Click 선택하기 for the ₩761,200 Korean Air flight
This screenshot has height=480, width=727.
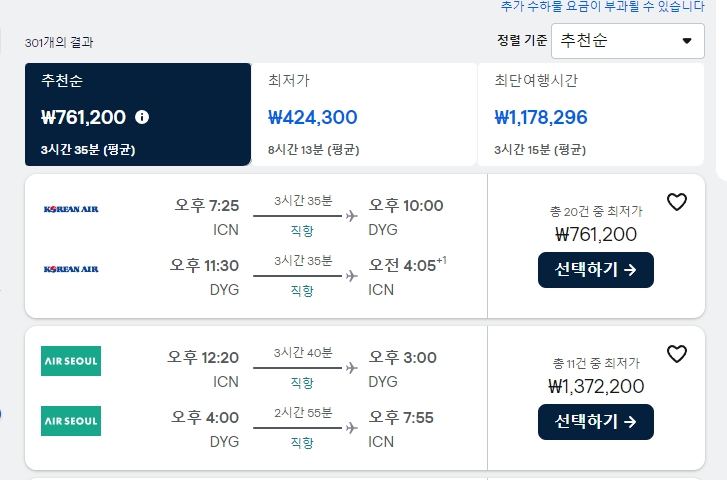596,270
